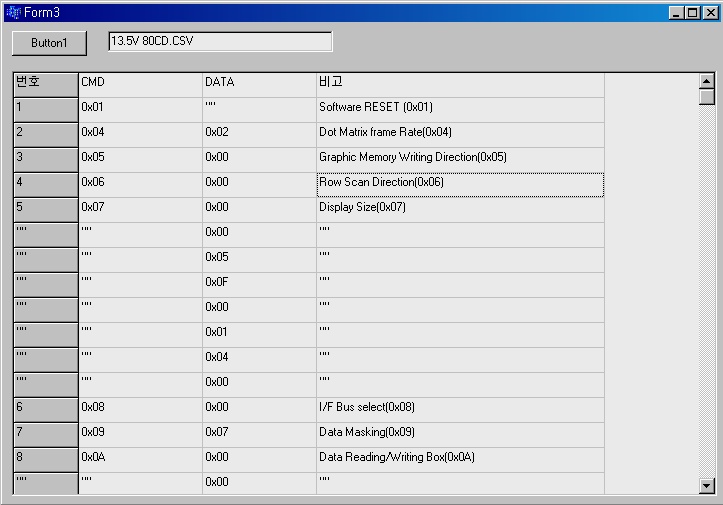Click the scrollbar down arrow
This screenshot has height=505, width=723.
click(x=707, y=485)
